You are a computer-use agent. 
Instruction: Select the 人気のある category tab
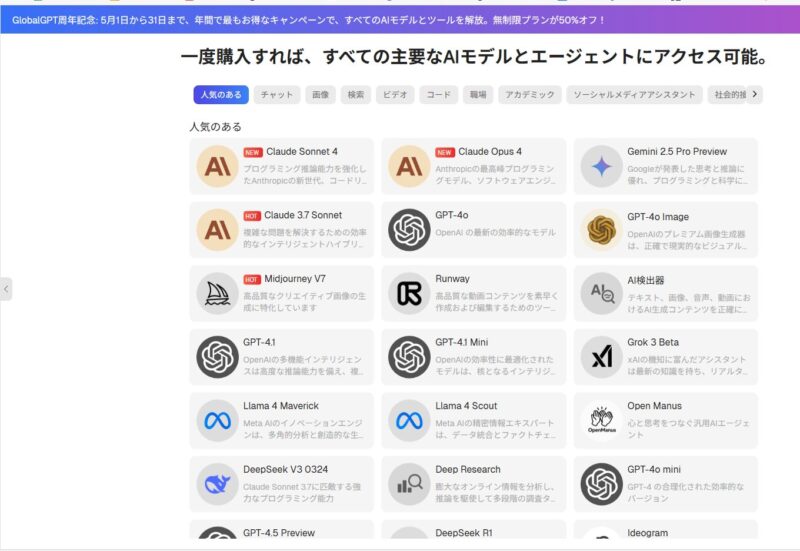click(x=221, y=94)
